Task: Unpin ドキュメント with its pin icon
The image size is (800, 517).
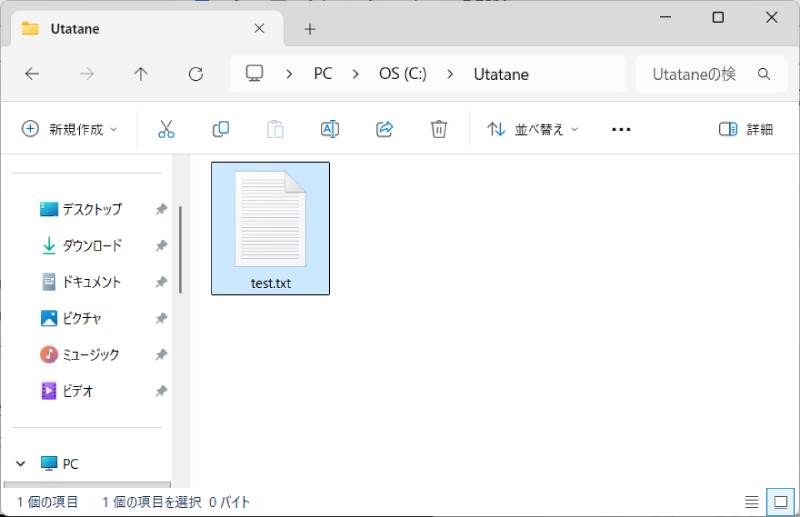Action: (x=161, y=282)
